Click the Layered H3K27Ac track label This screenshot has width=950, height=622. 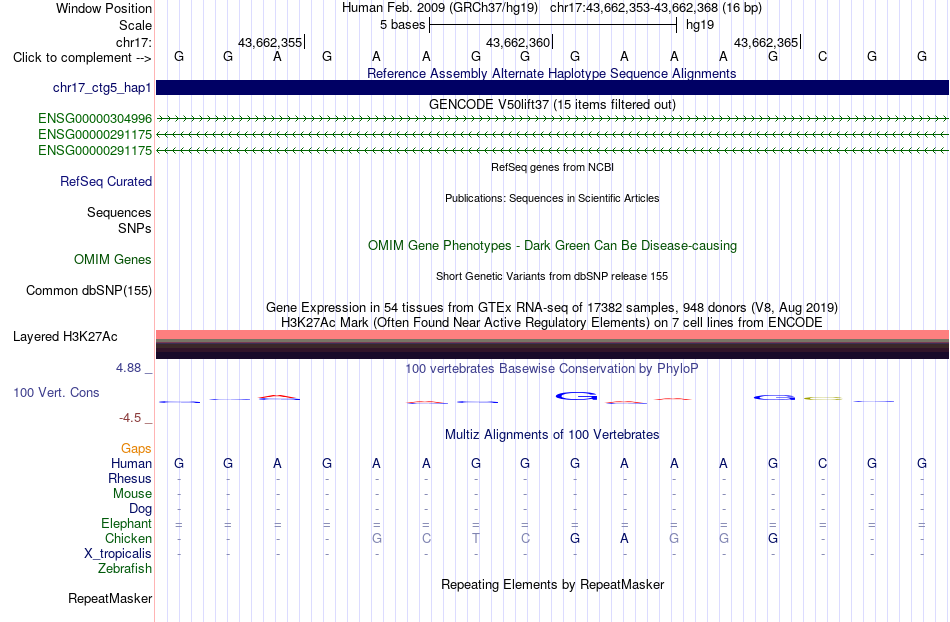coord(65,337)
